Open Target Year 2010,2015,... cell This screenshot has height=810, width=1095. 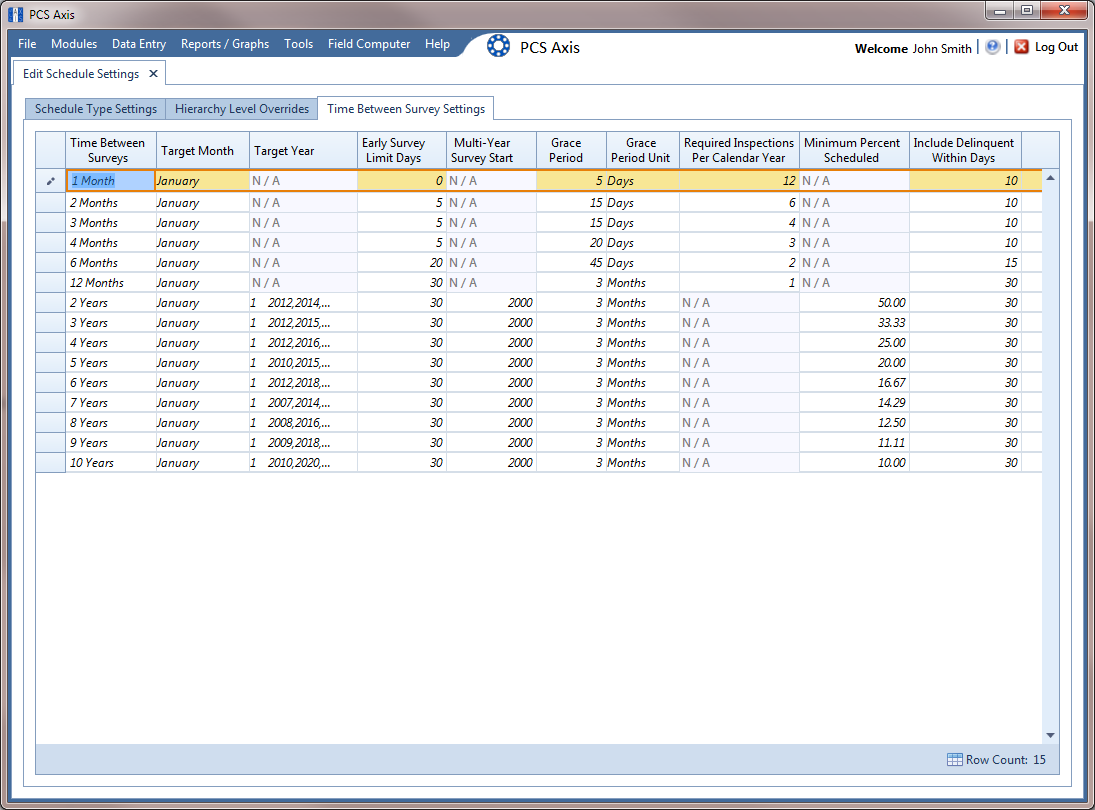(303, 362)
